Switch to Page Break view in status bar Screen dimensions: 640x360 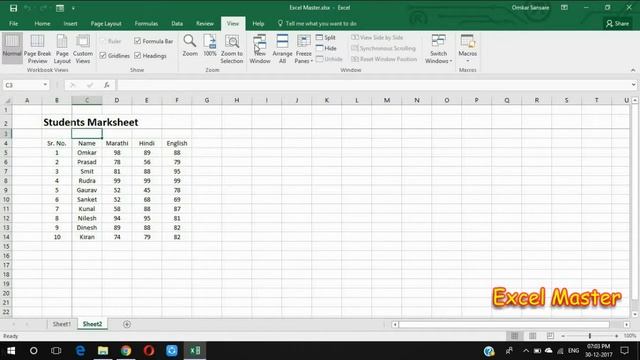tap(550, 336)
